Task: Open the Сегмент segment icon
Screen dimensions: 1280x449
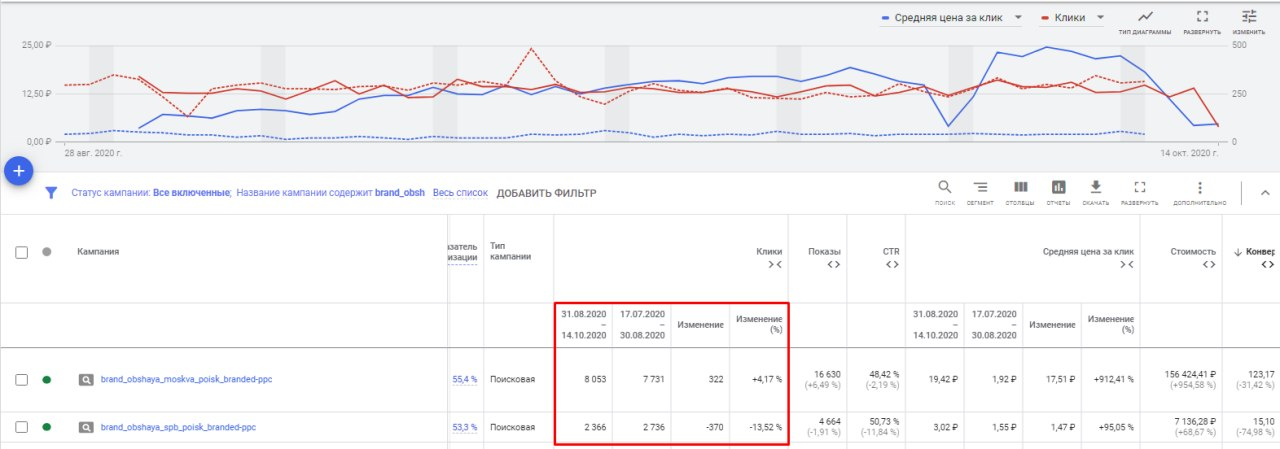Action: tap(981, 187)
